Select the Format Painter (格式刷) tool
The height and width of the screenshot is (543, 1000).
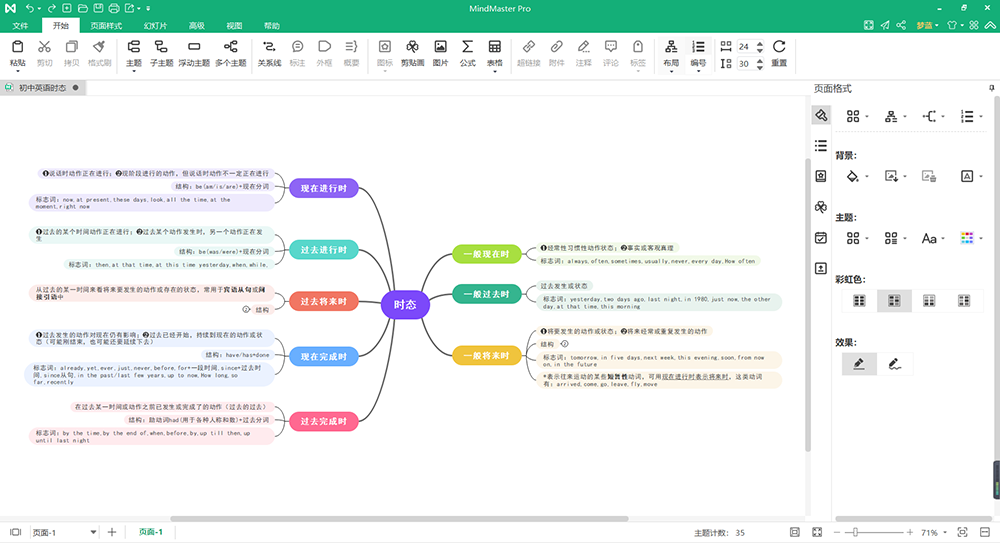[99, 47]
